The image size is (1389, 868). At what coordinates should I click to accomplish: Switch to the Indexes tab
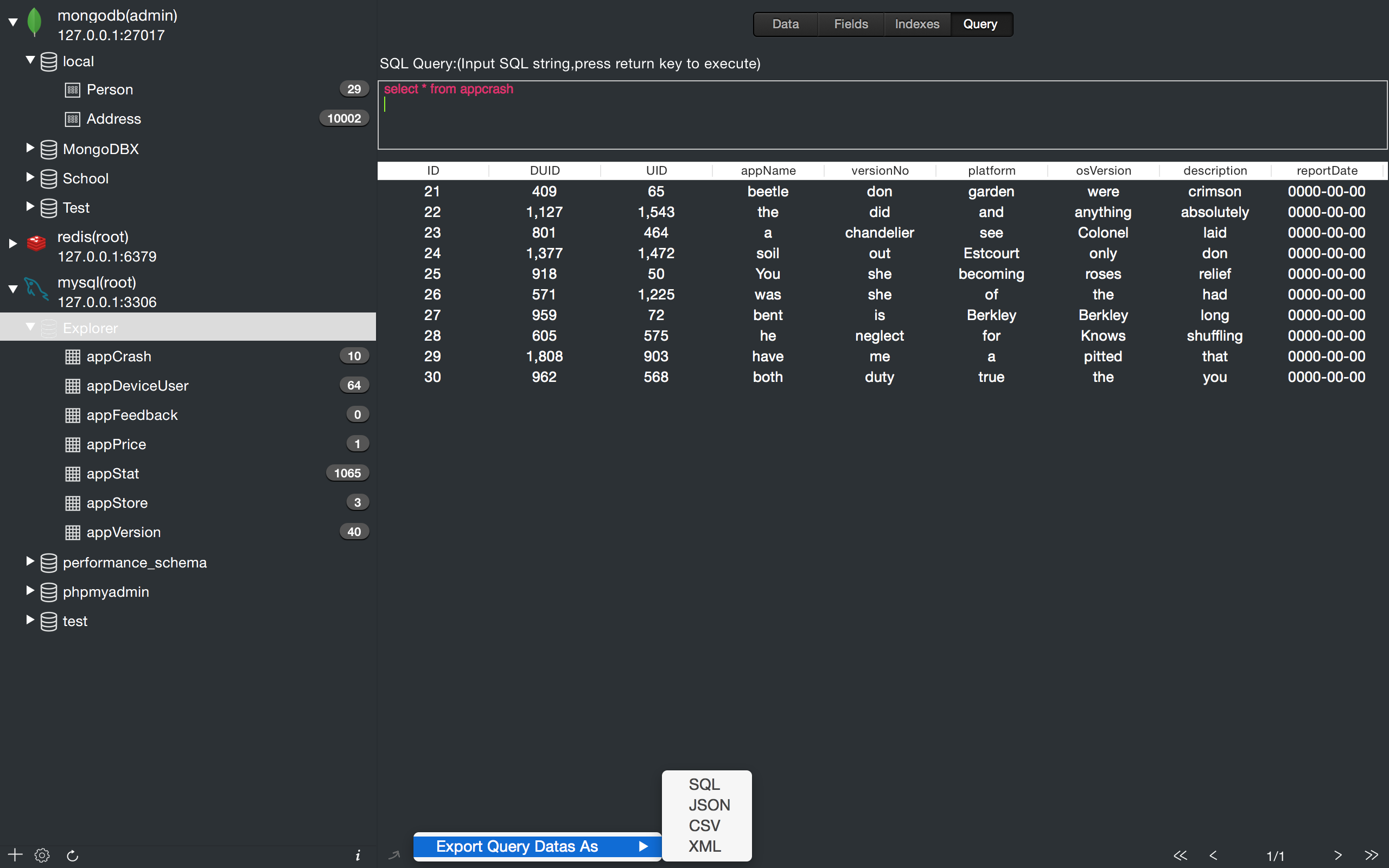(916, 24)
